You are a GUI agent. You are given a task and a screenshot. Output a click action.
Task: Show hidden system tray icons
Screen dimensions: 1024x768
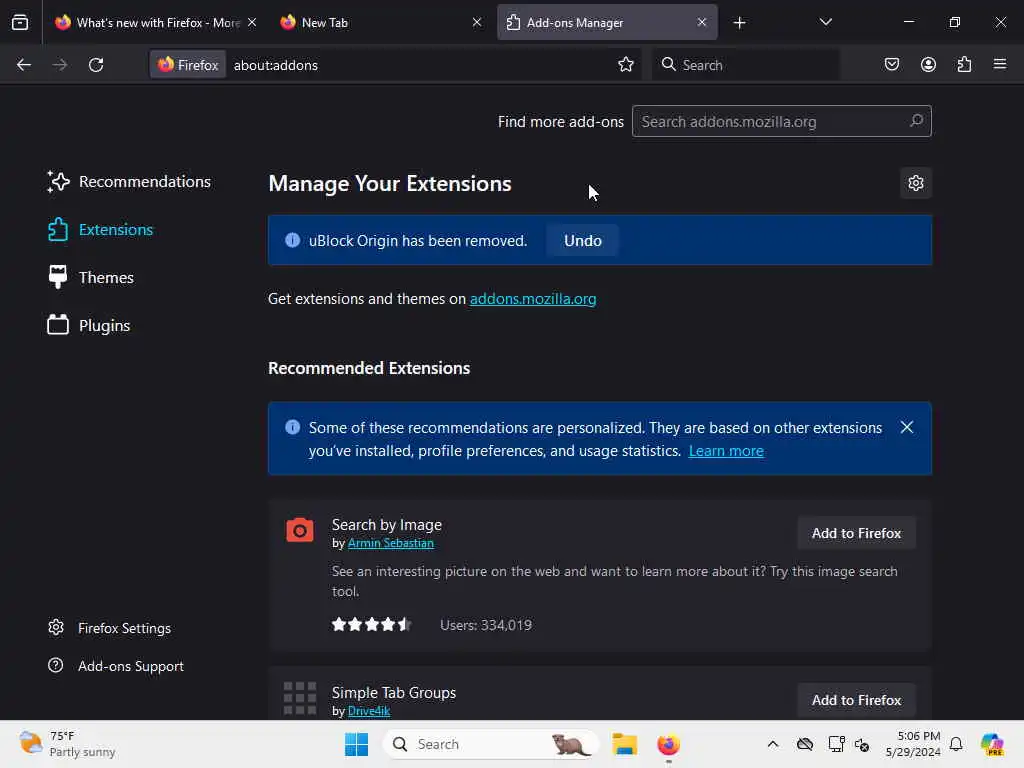coord(773,744)
